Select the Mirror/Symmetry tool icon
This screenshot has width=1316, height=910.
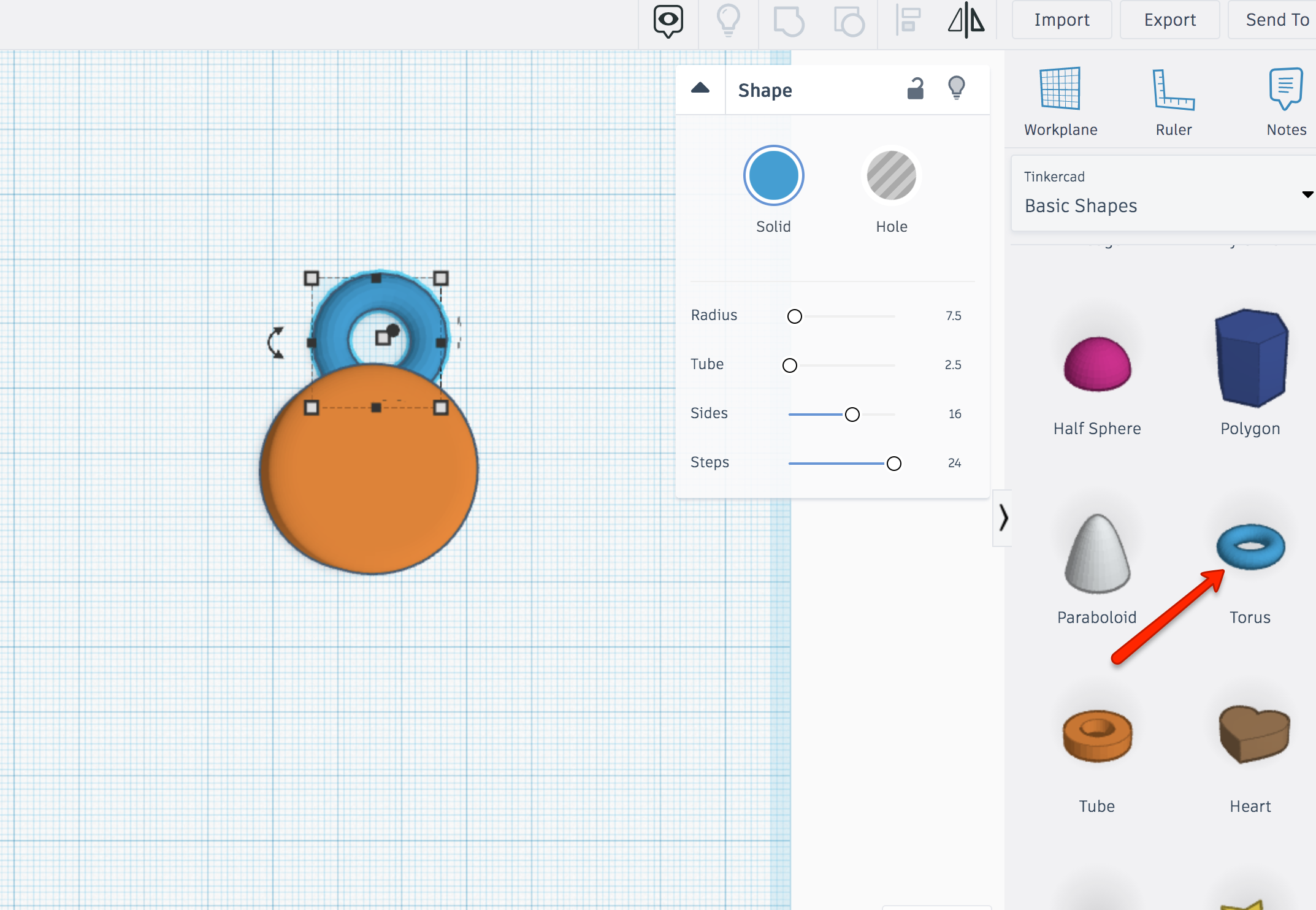point(966,22)
